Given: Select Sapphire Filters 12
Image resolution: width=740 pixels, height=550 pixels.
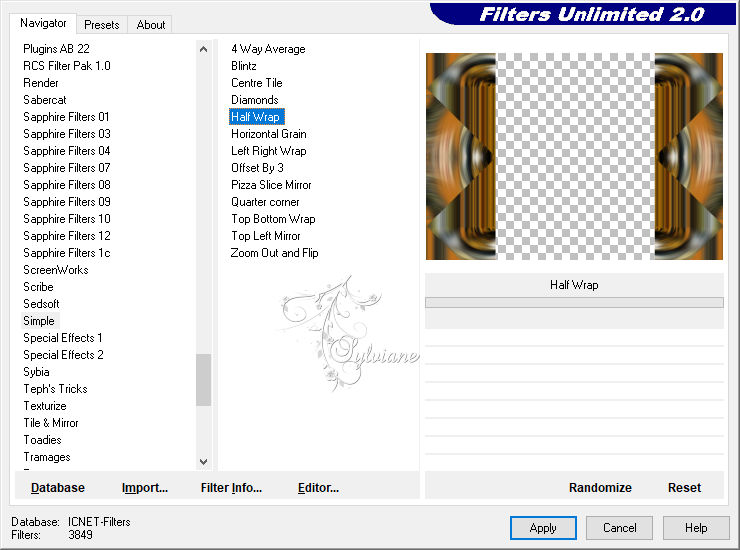Looking at the screenshot, I should 67,236.
